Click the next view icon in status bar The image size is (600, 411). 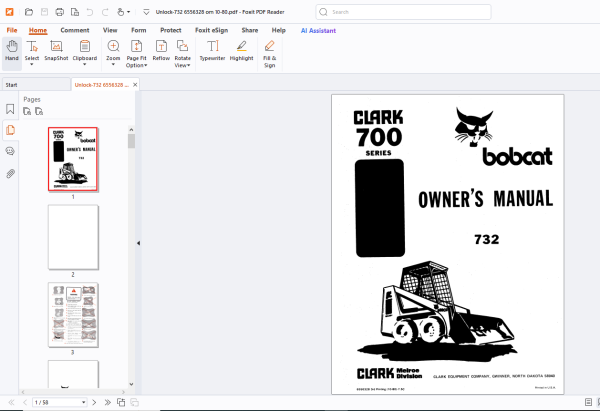tap(135, 402)
